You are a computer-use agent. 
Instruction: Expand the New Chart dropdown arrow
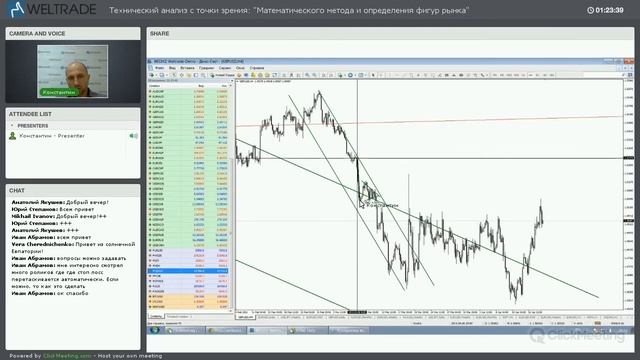(x=156, y=75)
